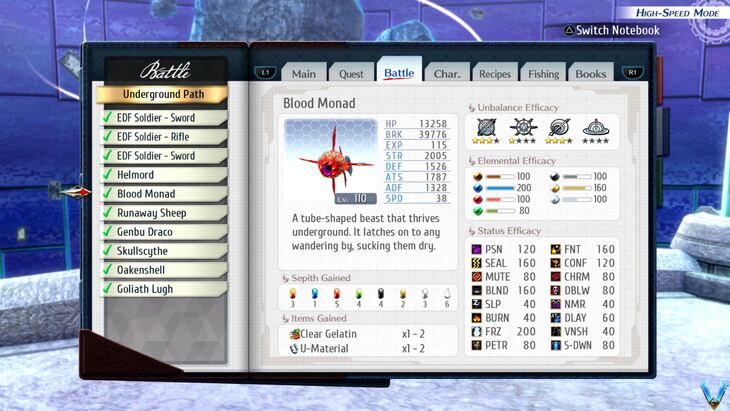730x411 pixels.
Task: Click the BURN status icon
Action: pyautogui.click(x=476, y=318)
